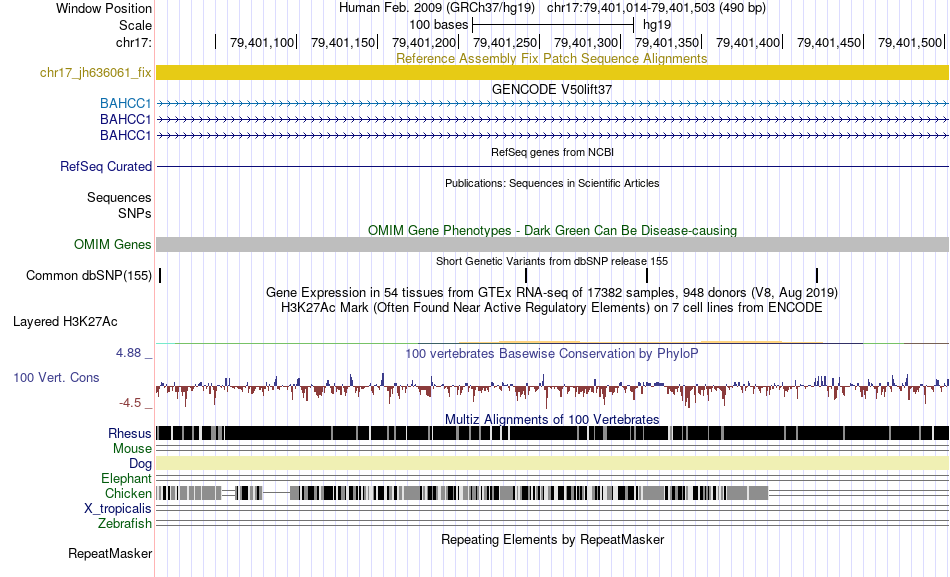Screen dimensions: 950x577
Task: Click the chr17:79,401,014-79,401,503 (490 bp) position text
Action: click(x=656, y=8)
